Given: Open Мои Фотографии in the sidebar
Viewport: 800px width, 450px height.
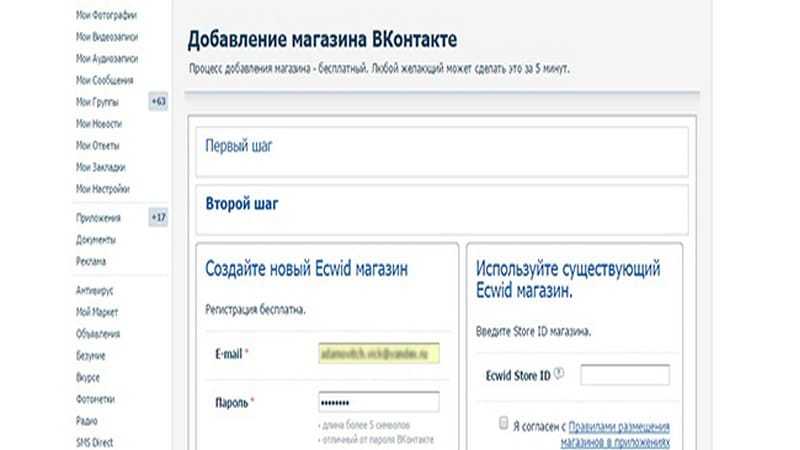Looking at the screenshot, I should click(x=106, y=15).
